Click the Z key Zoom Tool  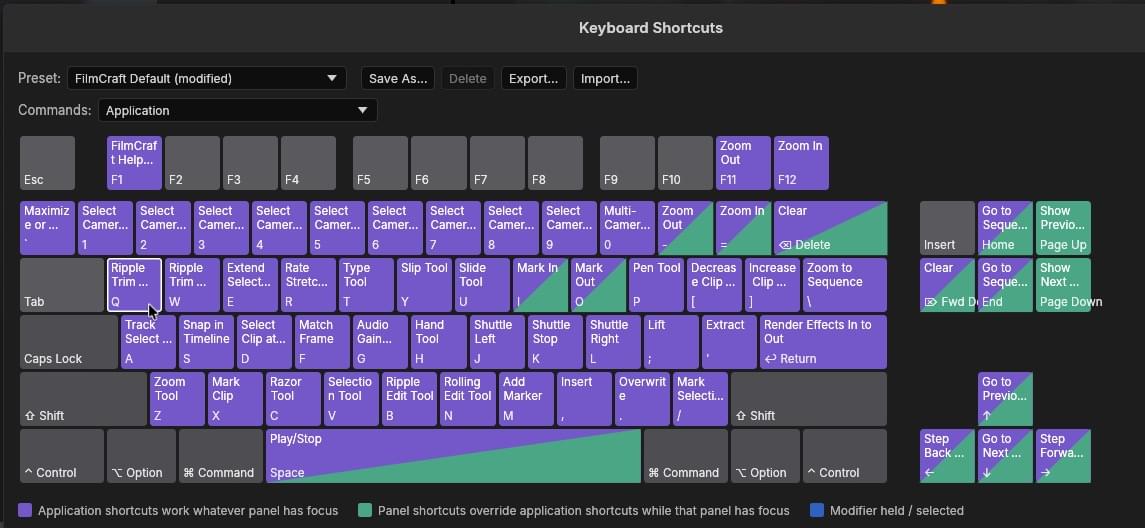pyautogui.click(x=177, y=399)
